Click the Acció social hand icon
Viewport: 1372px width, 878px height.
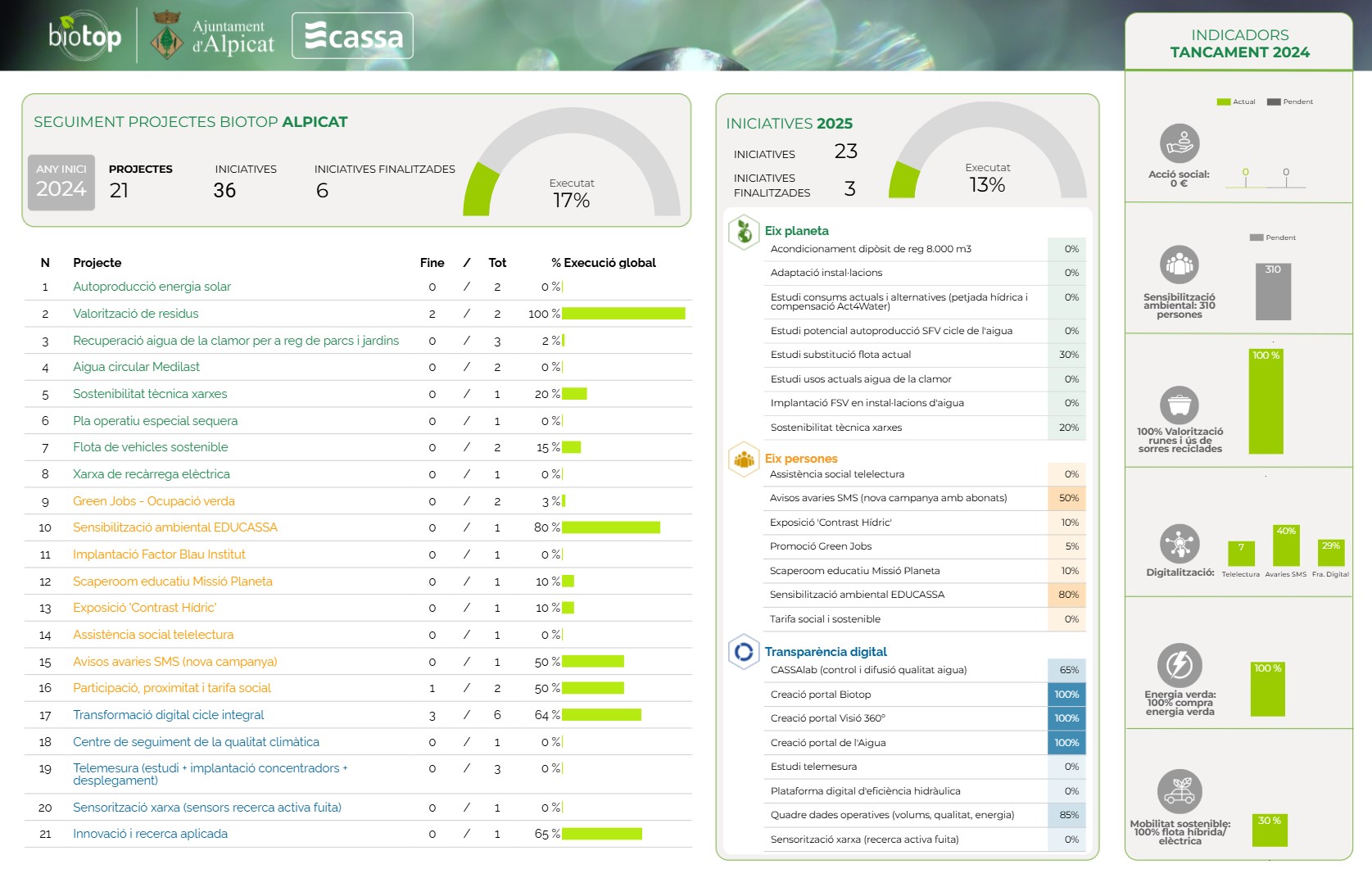[x=1180, y=144]
